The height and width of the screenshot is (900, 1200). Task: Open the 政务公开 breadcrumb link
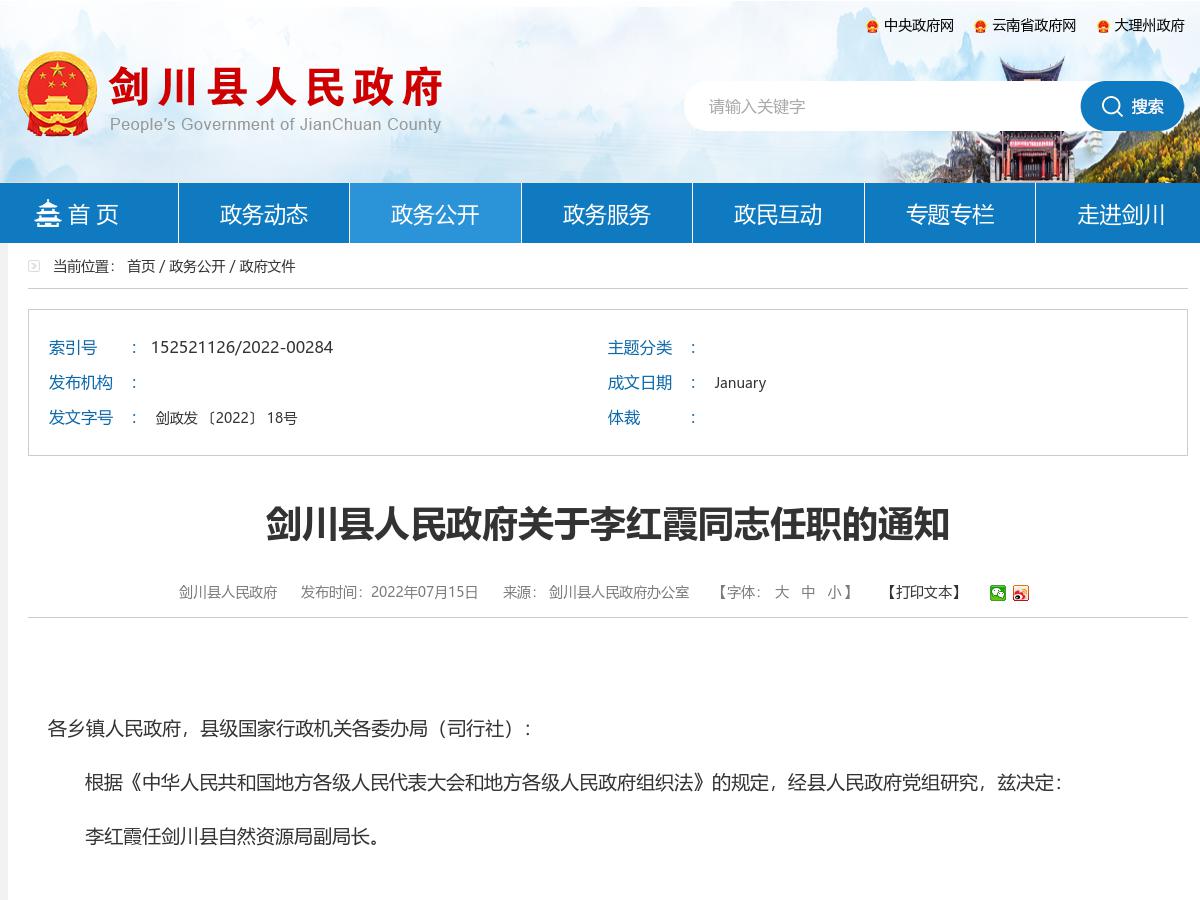click(x=200, y=267)
